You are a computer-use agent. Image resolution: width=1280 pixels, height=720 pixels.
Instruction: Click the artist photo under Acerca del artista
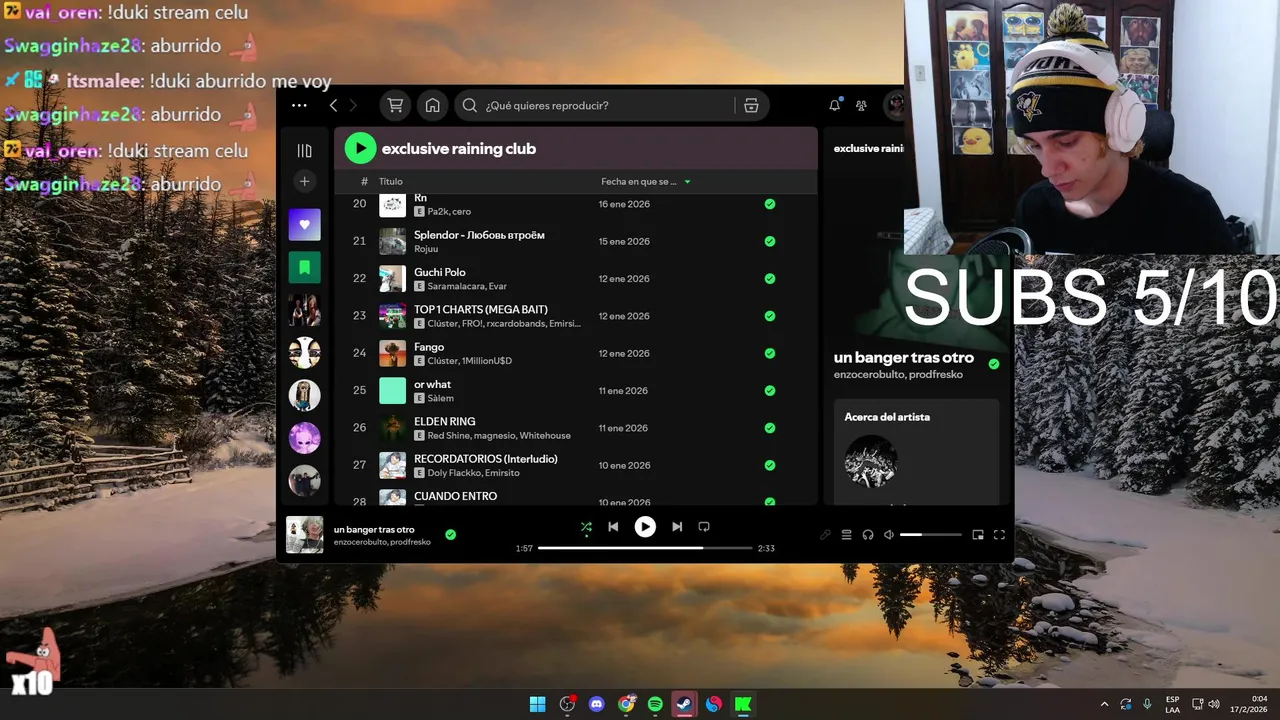pyautogui.click(x=871, y=461)
